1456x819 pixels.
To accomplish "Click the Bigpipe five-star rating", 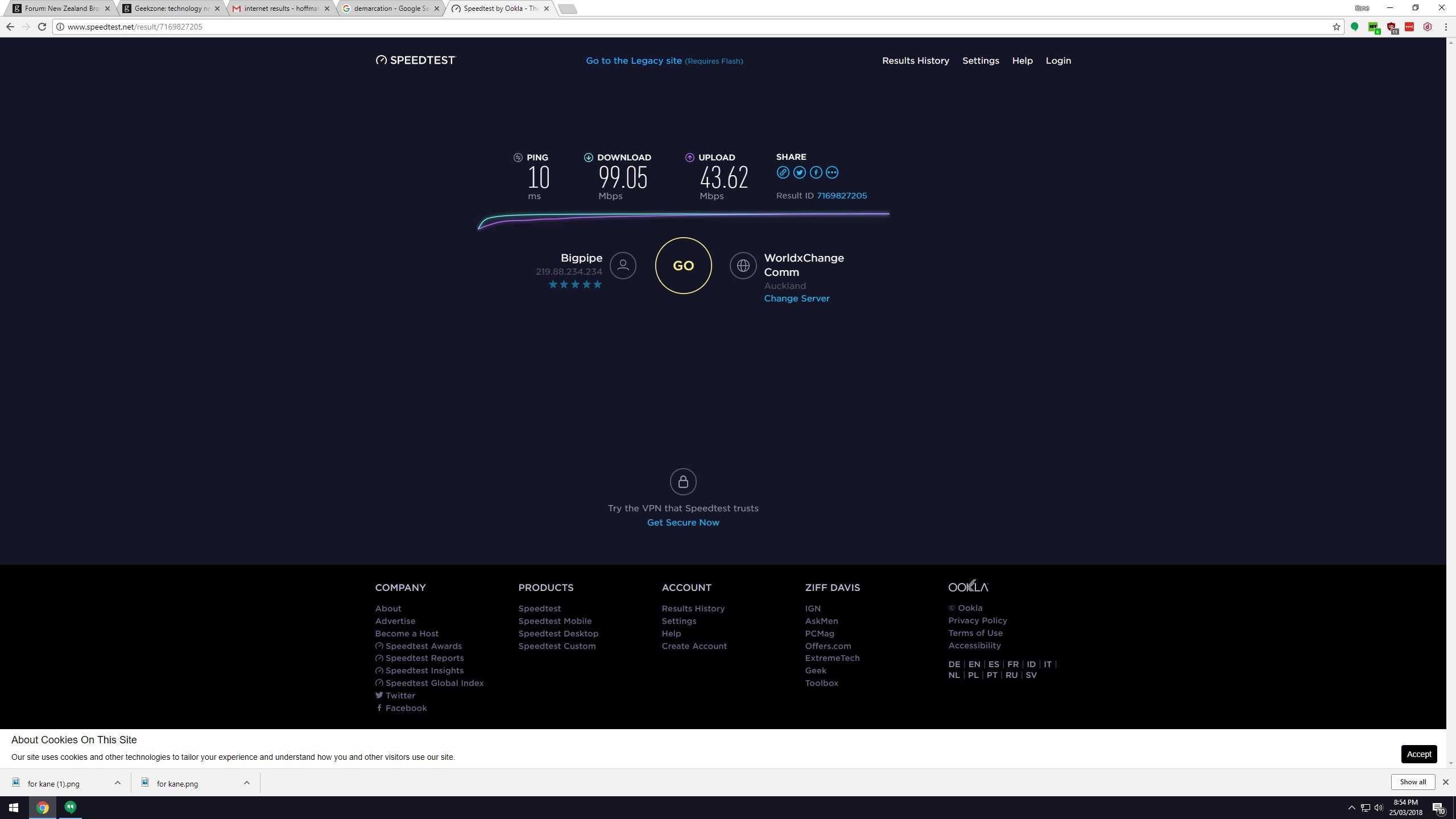I will (x=574, y=284).
